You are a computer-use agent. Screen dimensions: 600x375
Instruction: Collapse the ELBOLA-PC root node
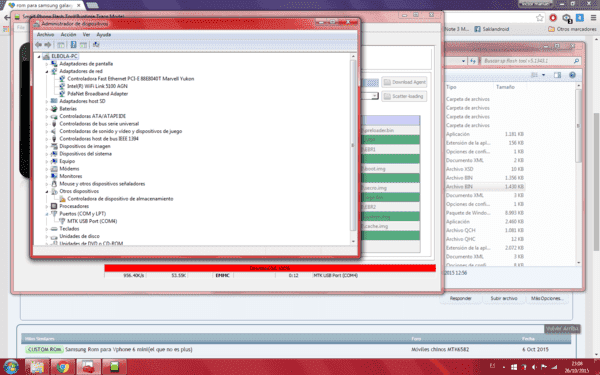39,57
